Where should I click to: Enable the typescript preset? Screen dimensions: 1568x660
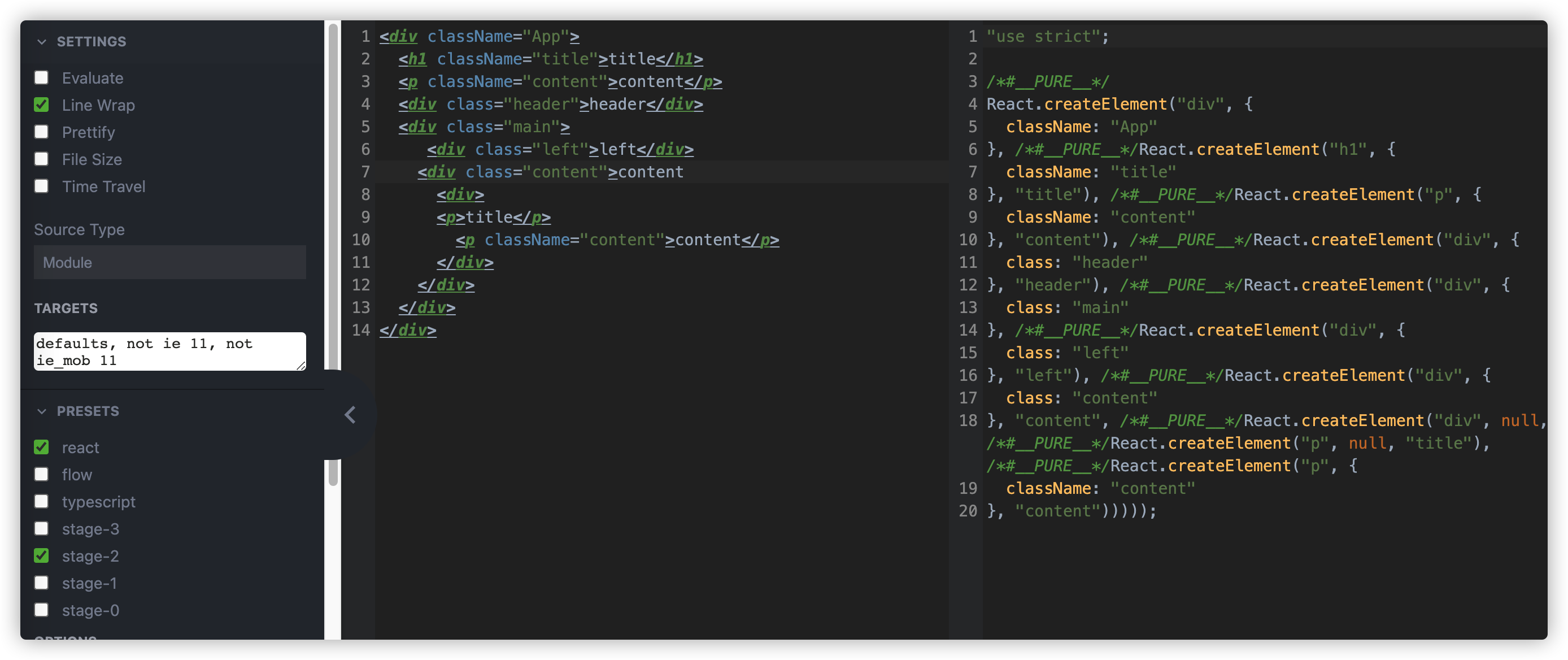point(41,501)
